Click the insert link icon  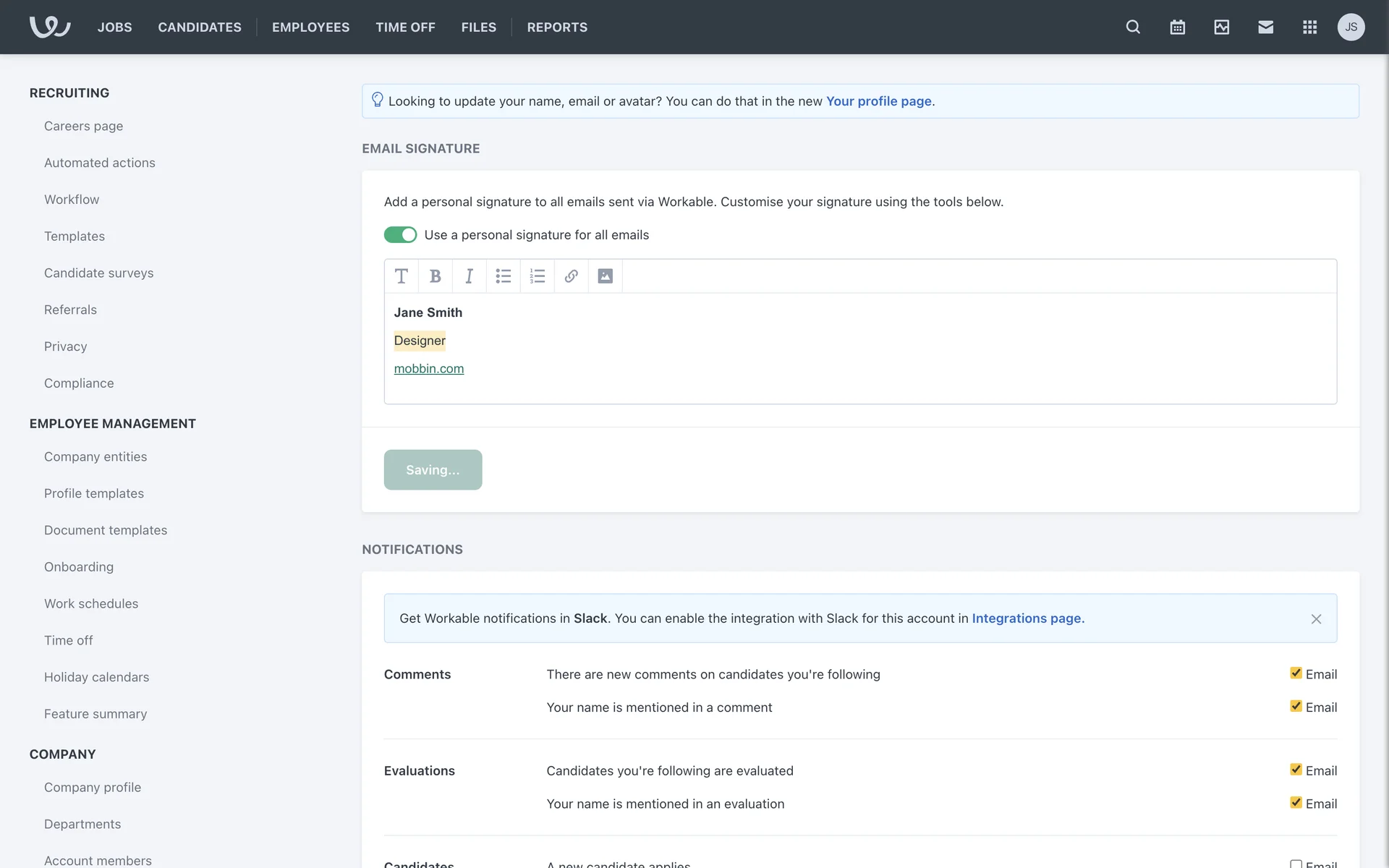tap(571, 276)
